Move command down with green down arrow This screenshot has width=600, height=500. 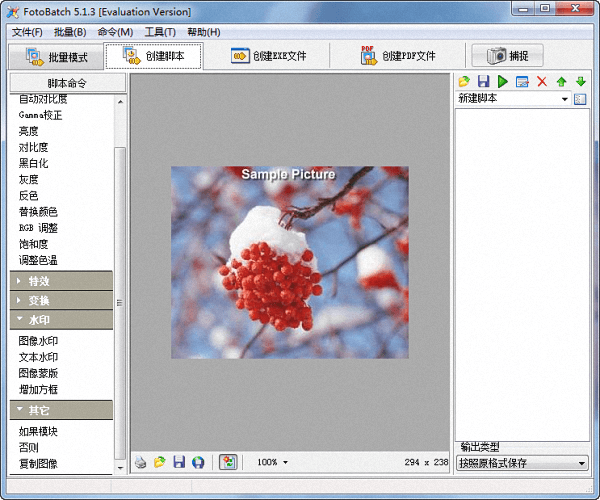click(x=581, y=81)
